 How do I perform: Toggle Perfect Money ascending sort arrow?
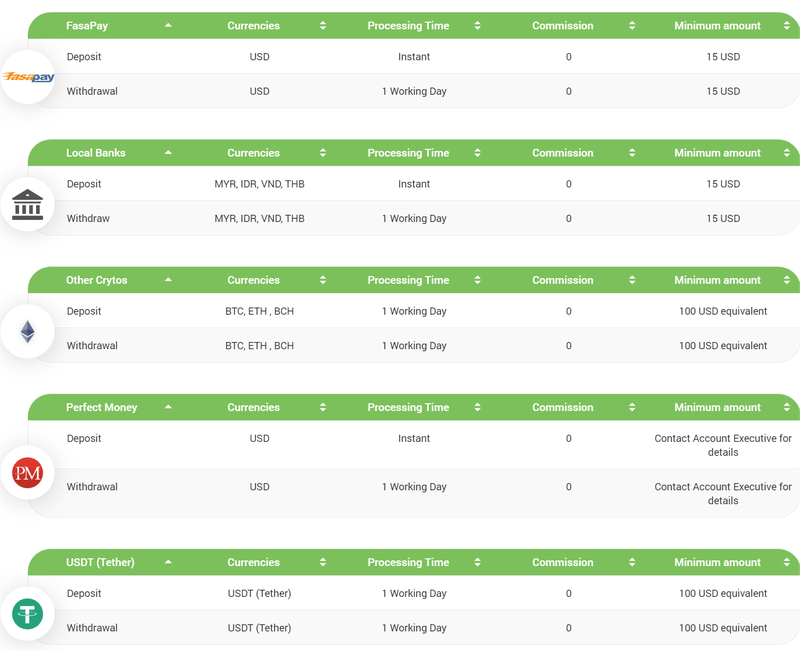pos(168,407)
